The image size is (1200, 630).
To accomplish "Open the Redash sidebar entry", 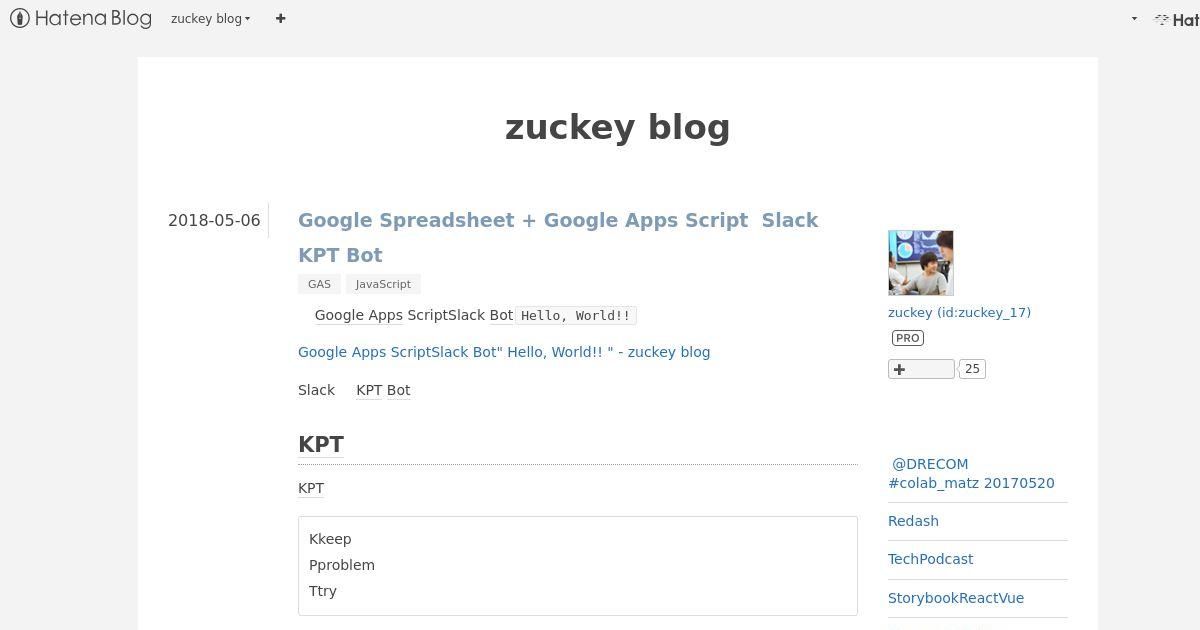I will click(x=913, y=521).
